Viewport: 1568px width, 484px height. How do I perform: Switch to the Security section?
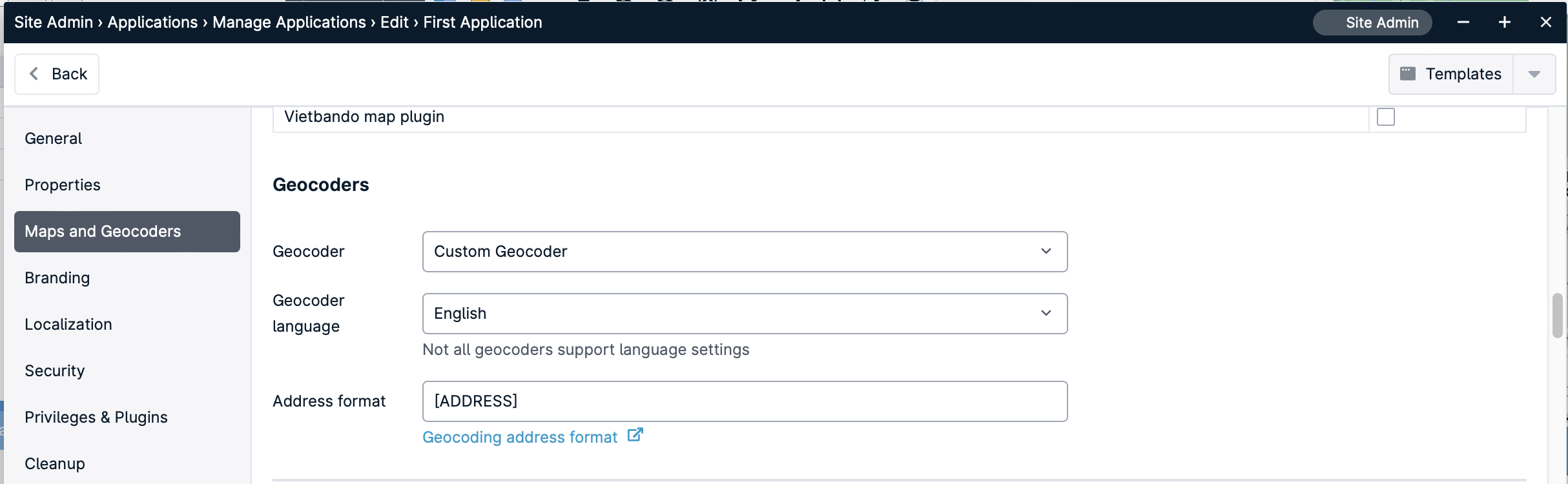[x=55, y=371]
